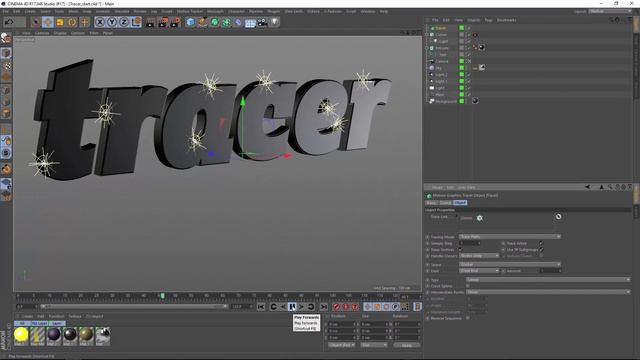Select the Camera object row
The height and width of the screenshot is (360, 640).
[x=442, y=61]
